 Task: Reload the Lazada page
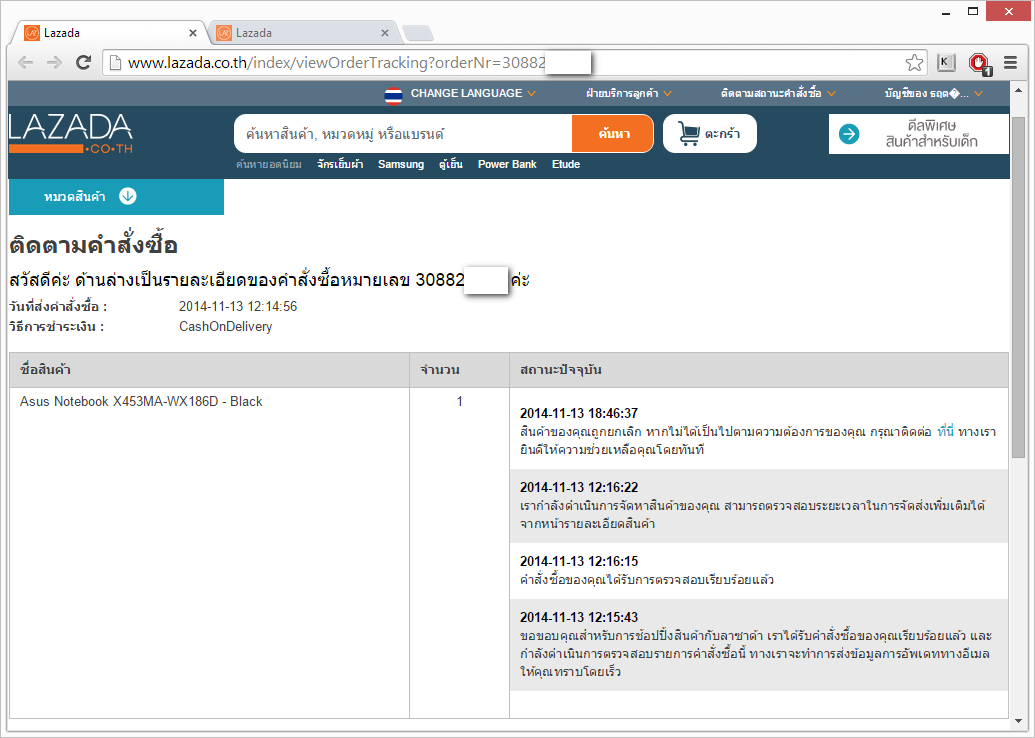tap(83, 63)
